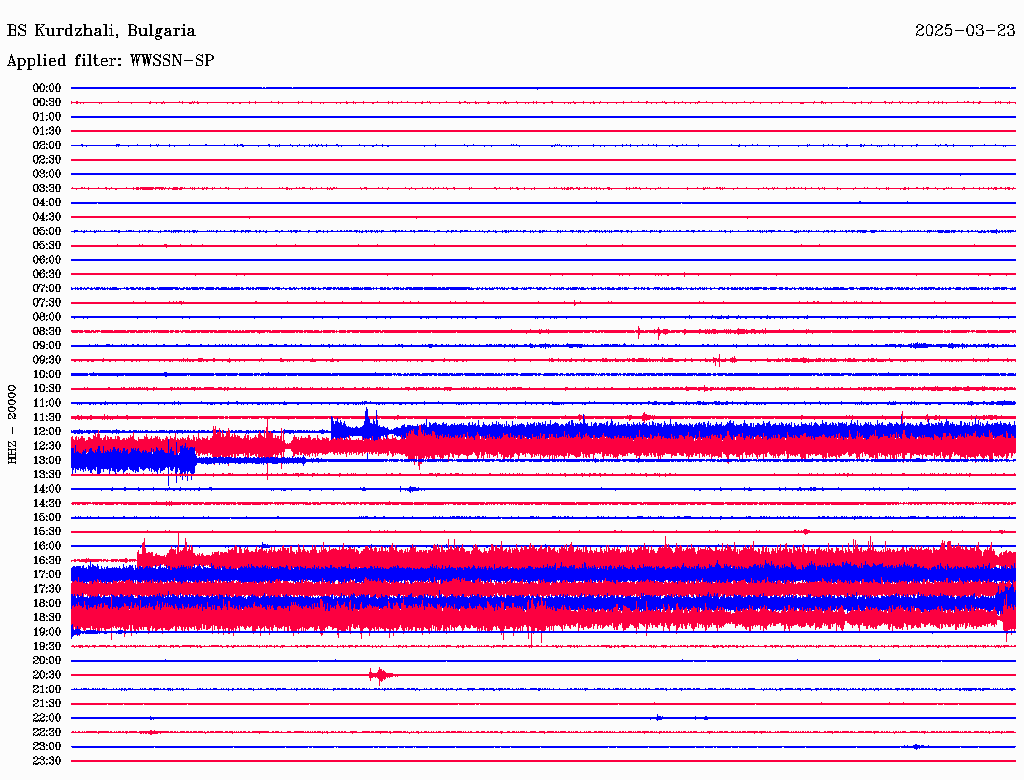Select the 02:00 time label
The image size is (1024, 780).
pos(47,146)
